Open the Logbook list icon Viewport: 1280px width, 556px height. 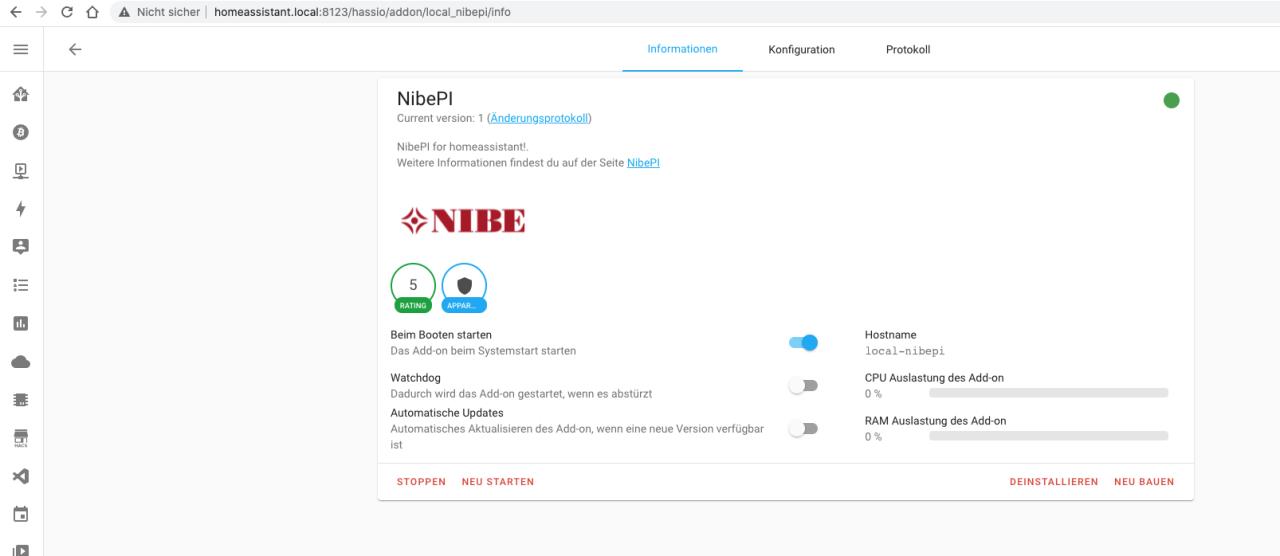coord(20,284)
